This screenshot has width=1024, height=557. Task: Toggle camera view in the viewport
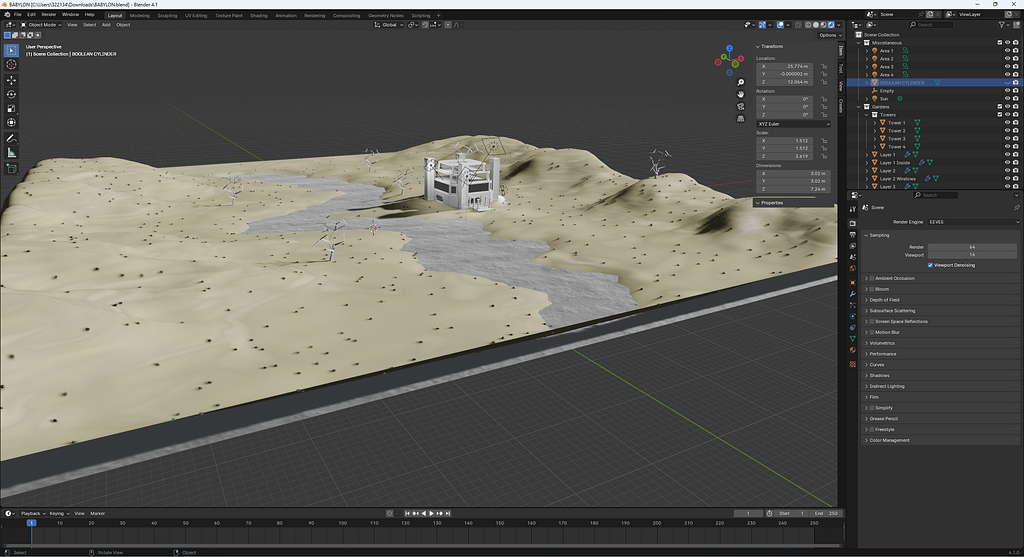740,106
